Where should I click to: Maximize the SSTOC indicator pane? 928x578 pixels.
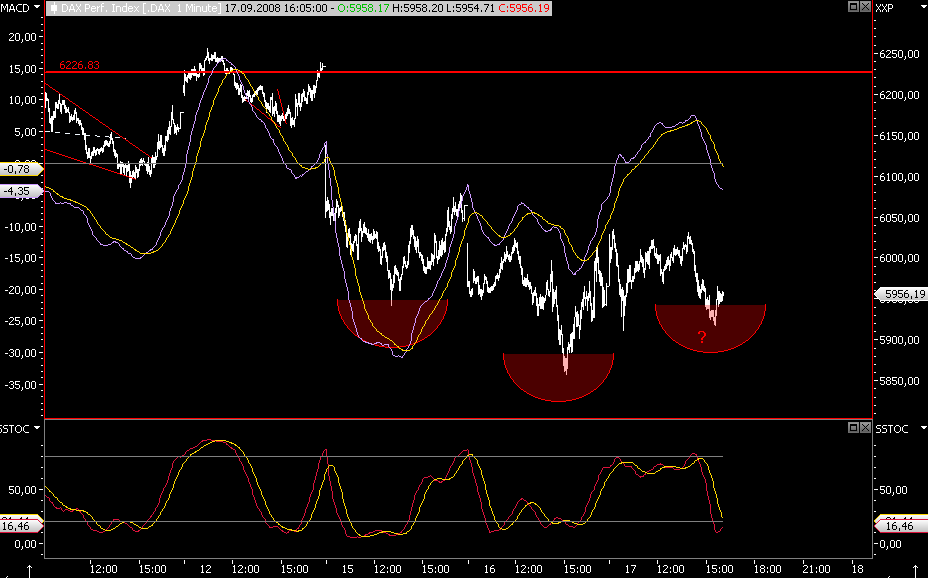click(853, 427)
